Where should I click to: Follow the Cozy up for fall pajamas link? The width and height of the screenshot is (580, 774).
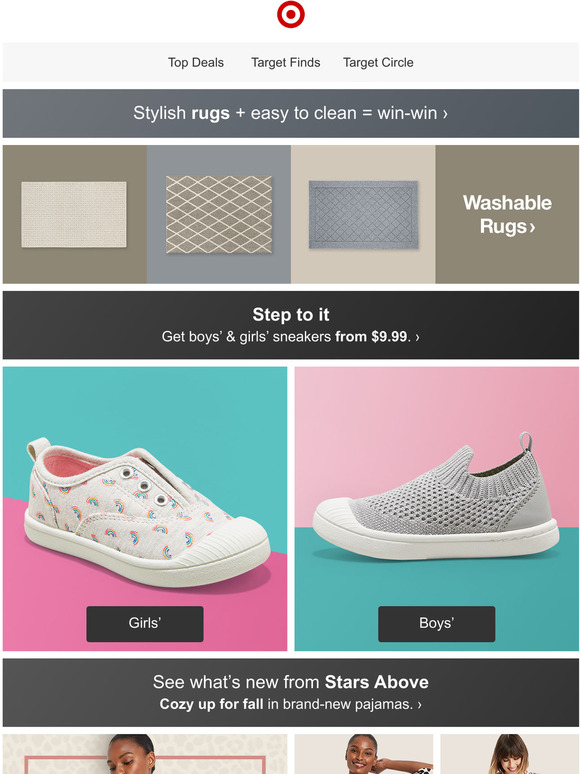[x=290, y=704]
